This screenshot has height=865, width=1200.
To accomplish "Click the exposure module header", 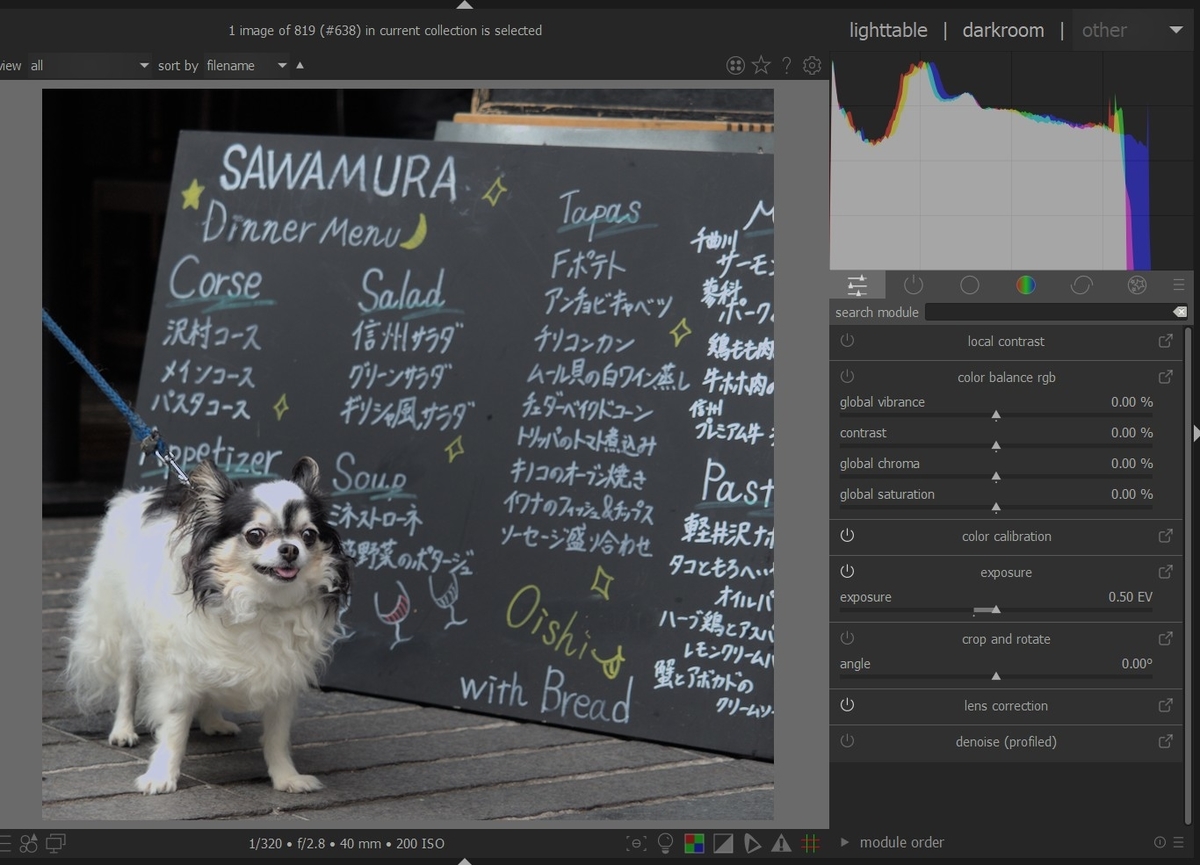I will click(1006, 572).
